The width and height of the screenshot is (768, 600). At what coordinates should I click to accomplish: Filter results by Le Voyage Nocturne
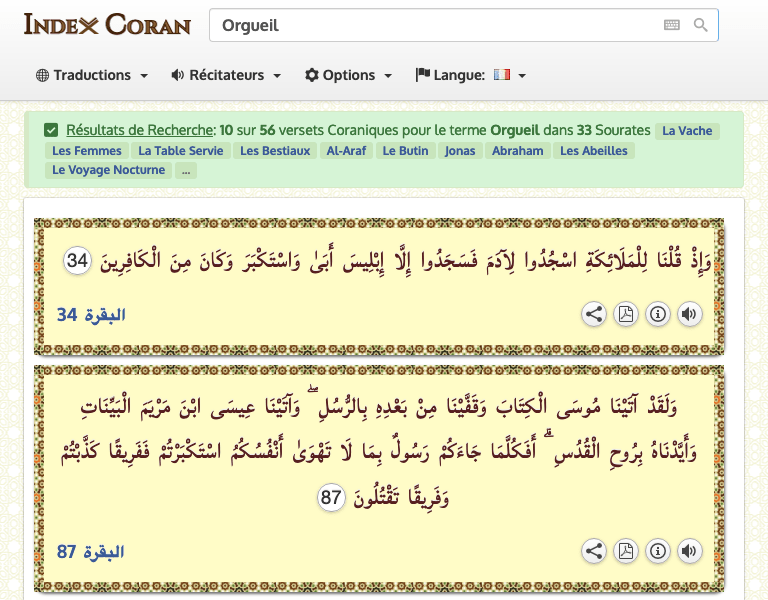point(109,170)
